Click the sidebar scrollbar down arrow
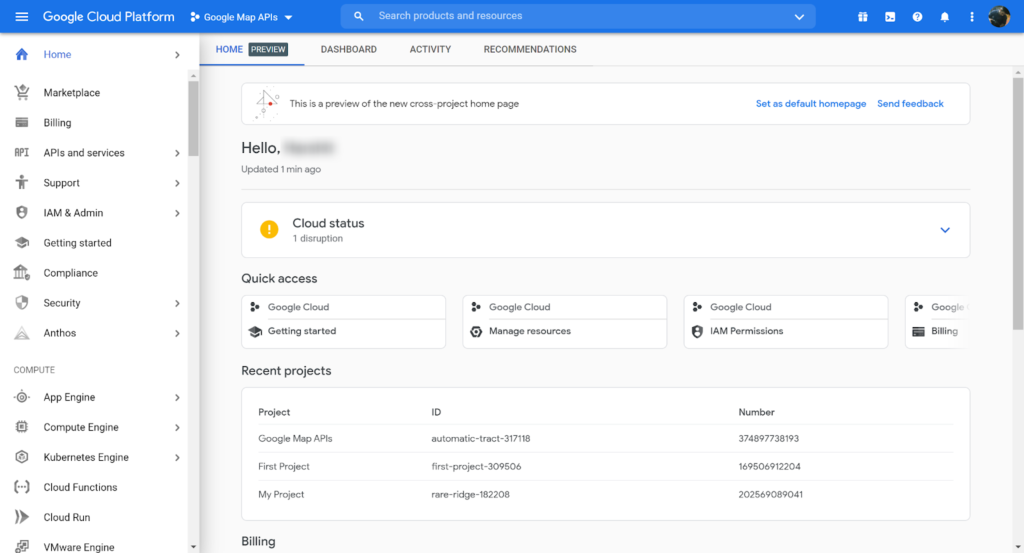Screen dimensions: 1024x553 (x=193, y=546)
